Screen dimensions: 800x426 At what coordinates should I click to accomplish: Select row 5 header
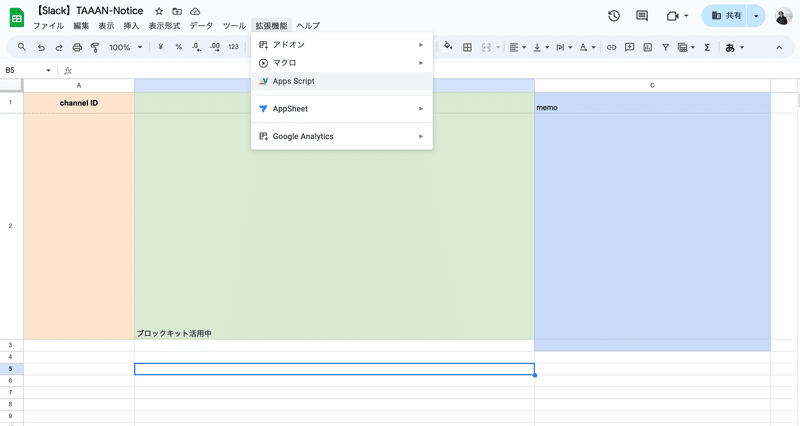tap(11, 368)
